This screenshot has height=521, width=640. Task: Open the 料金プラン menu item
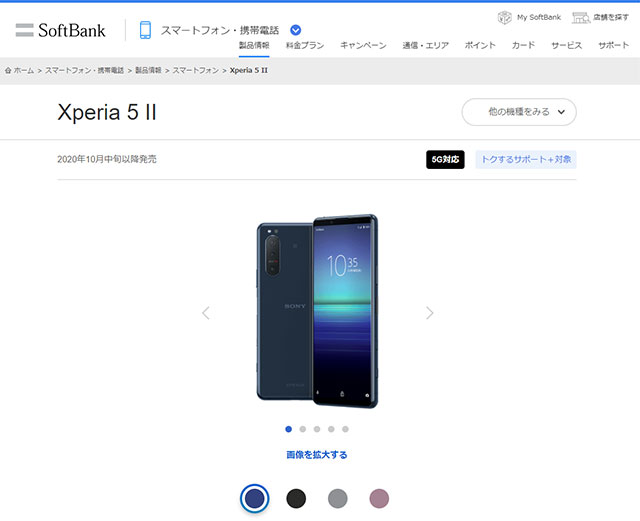click(305, 45)
